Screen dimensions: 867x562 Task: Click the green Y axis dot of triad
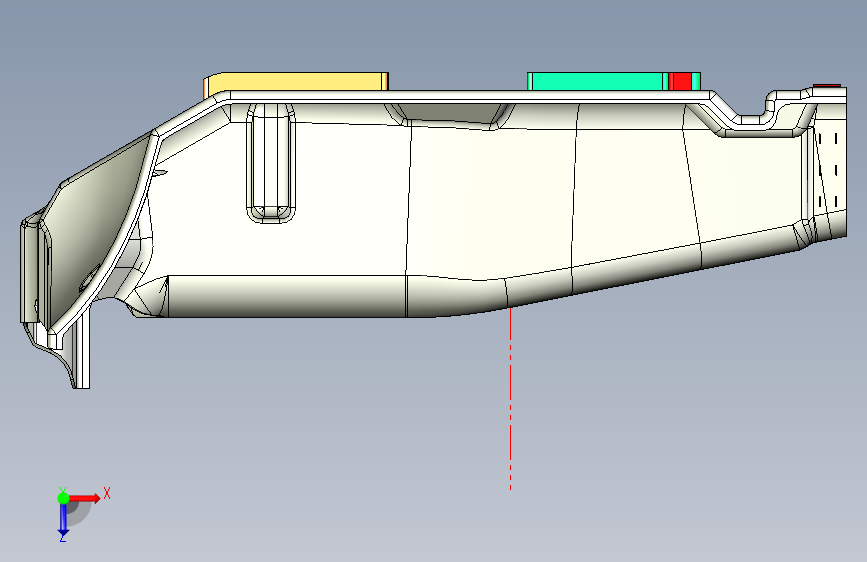coord(63,498)
